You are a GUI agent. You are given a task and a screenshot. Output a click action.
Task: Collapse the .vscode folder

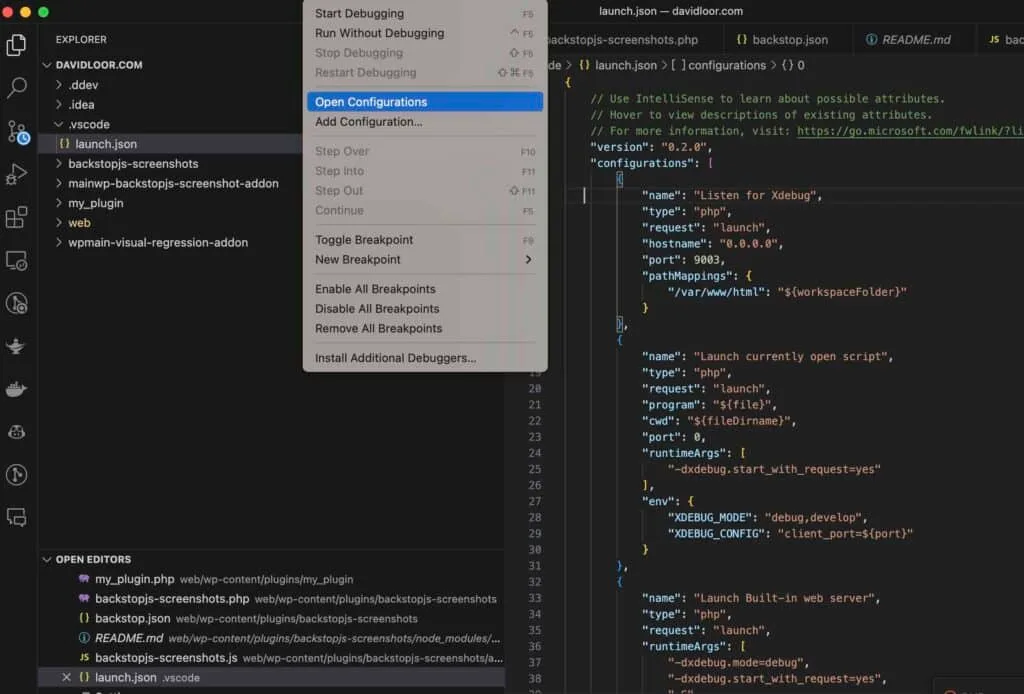point(59,124)
